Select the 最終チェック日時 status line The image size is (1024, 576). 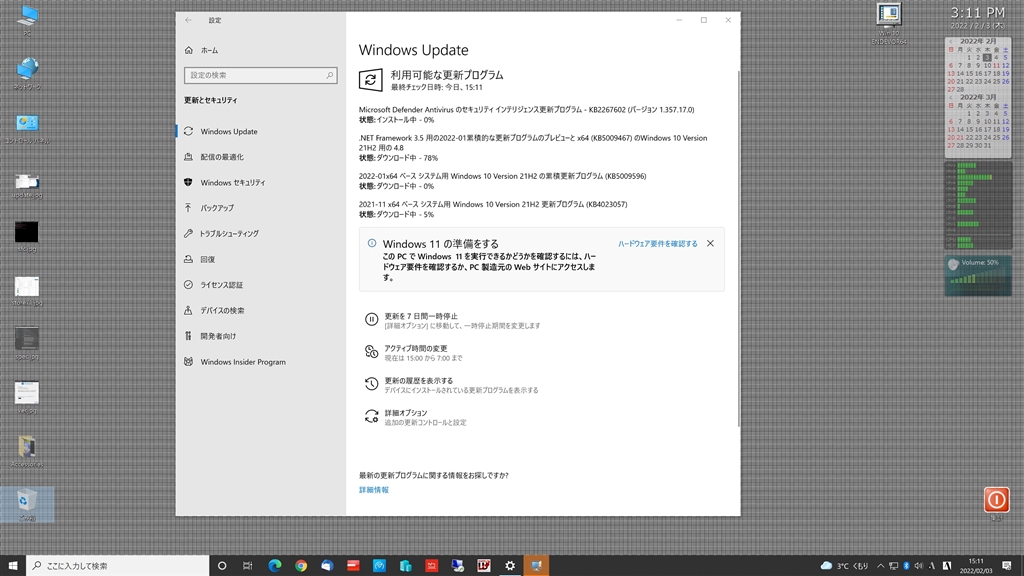(x=436, y=88)
